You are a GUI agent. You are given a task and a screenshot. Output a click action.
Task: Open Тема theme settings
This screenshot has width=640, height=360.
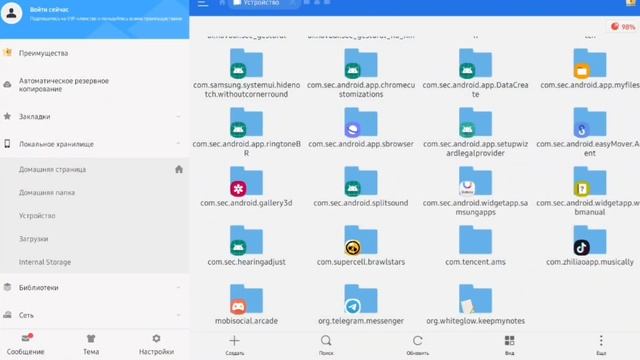pos(91,345)
